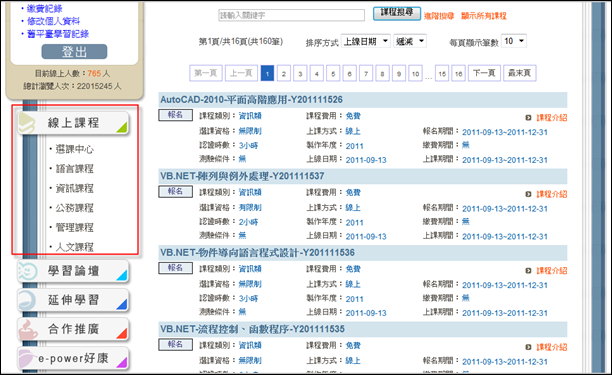Image resolution: width=612 pixels, height=375 pixels.
Task: Click 報名 for the AutoCAD-2010 course
Action: coord(175,115)
